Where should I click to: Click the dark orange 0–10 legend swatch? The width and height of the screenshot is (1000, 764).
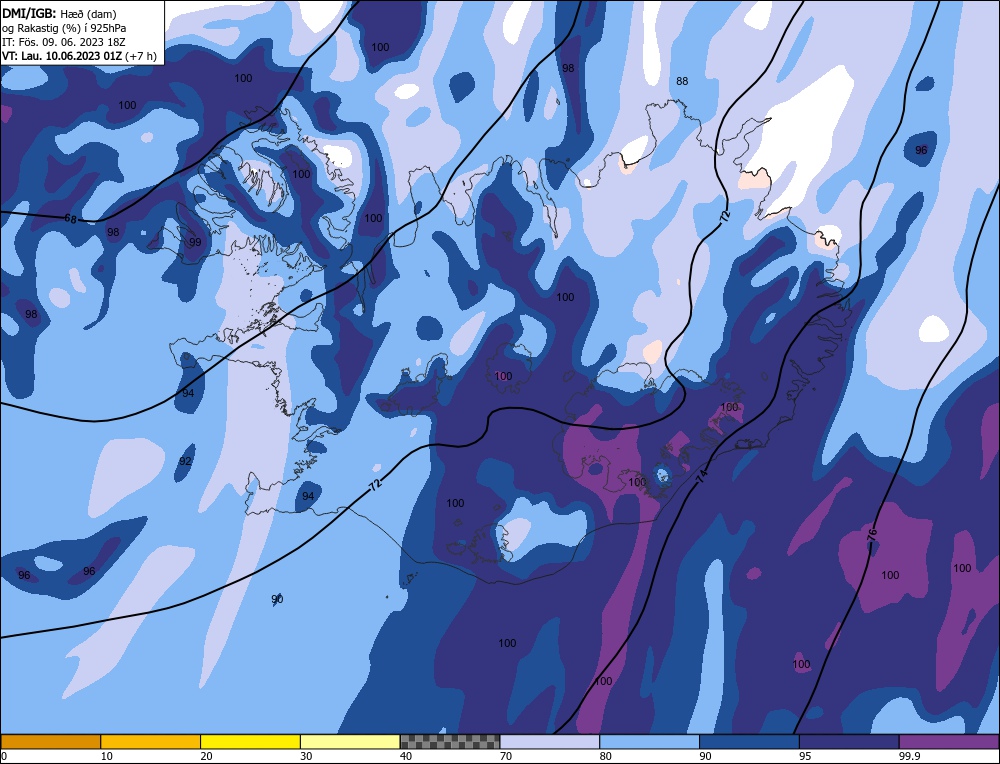click(50, 741)
